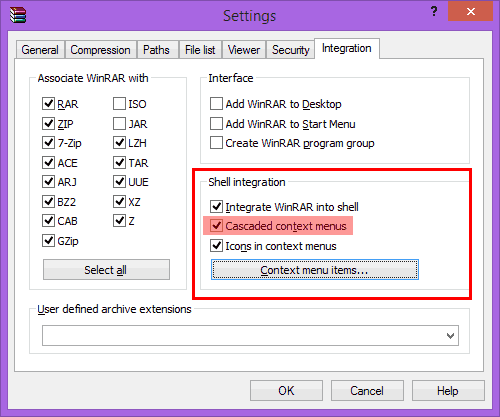Check Add WinRAR to Start Menu
Screen dimensions: 500x417
click(216, 123)
